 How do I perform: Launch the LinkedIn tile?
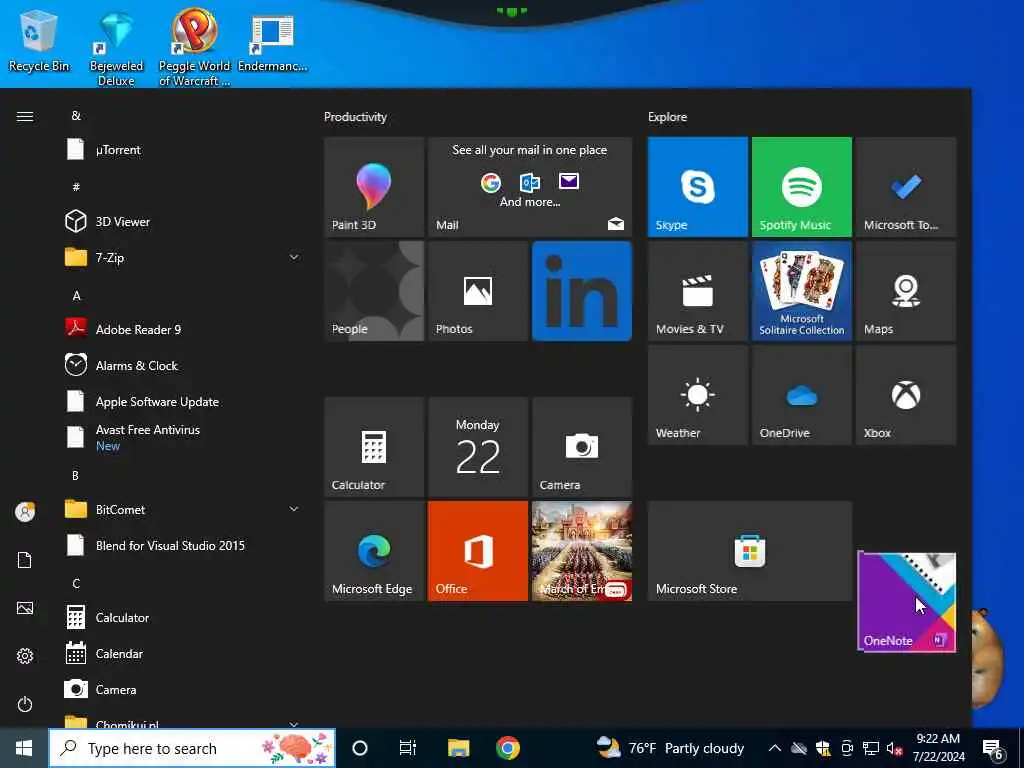click(x=582, y=291)
